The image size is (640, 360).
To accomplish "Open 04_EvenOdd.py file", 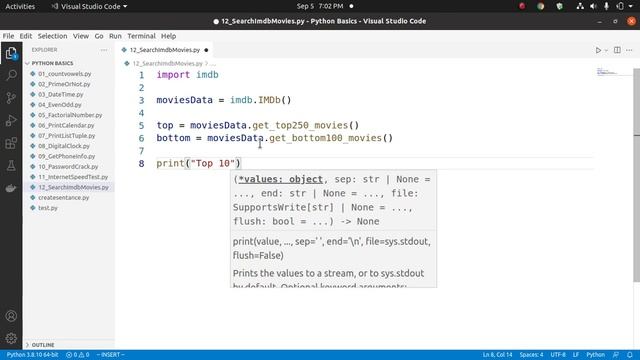I will [60, 105].
